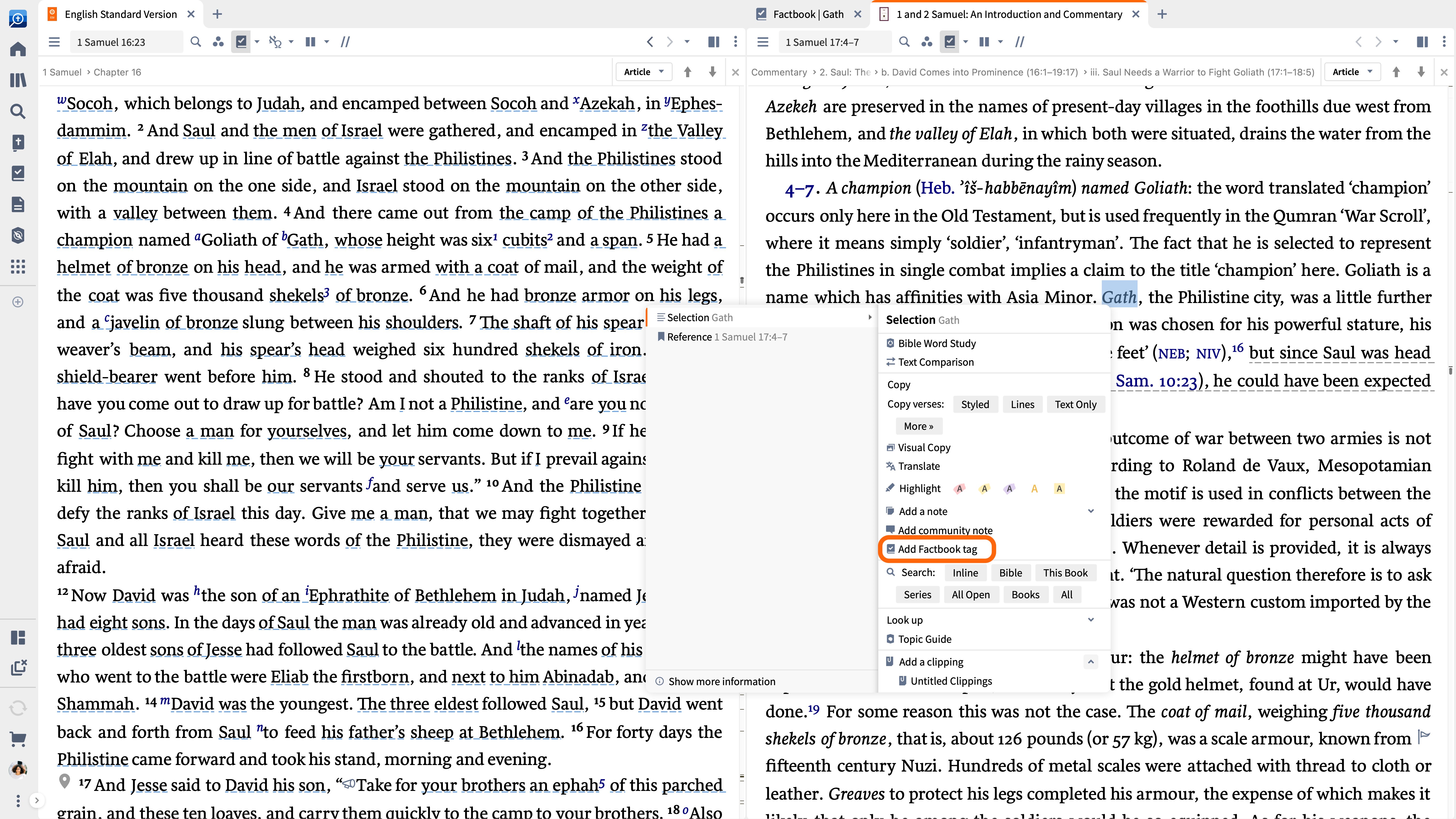The height and width of the screenshot is (819, 1456).
Task: Toggle multiple resource columns in ESV panel
Action: coord(310,42)
